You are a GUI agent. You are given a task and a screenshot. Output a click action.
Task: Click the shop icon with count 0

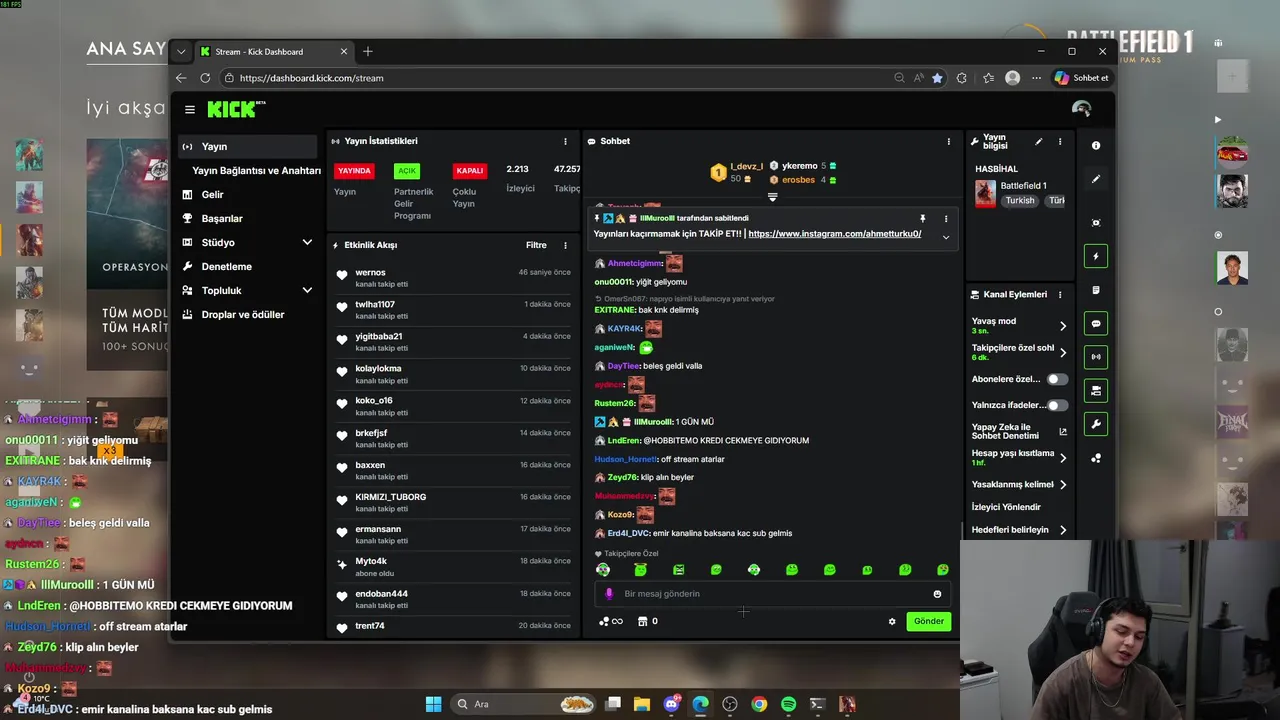[647, 621]
